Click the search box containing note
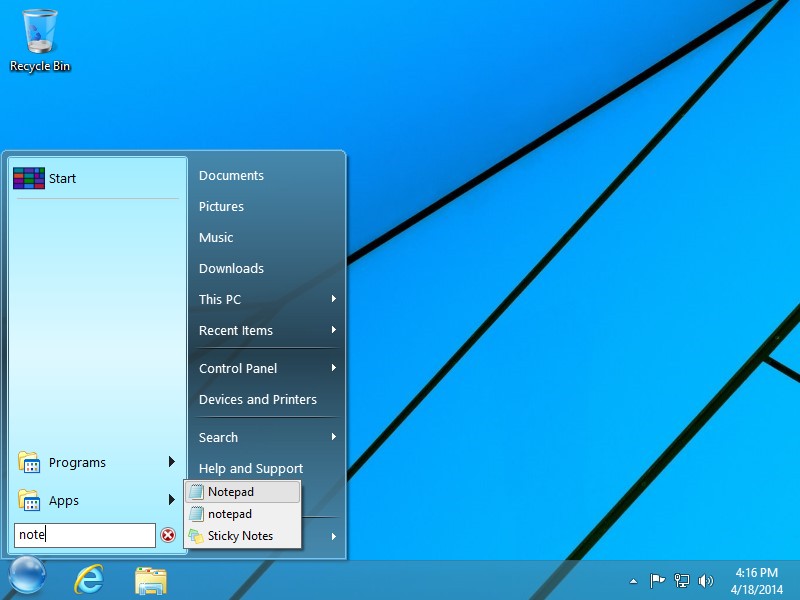The height and width of the screenshot is (600, 800). click(x=85, y=535)
